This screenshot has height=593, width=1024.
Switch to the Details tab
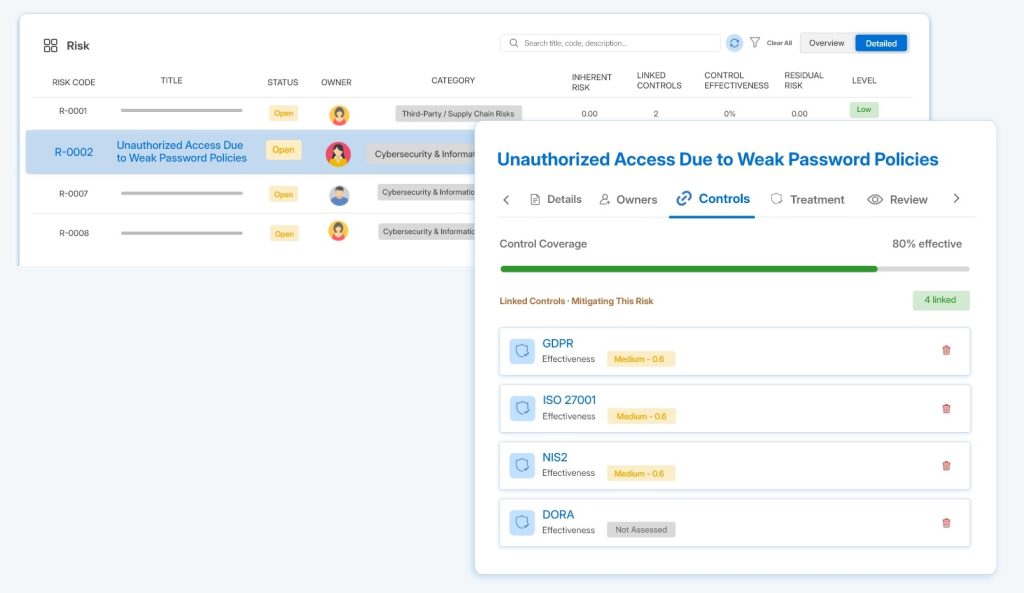pos(556,199)
